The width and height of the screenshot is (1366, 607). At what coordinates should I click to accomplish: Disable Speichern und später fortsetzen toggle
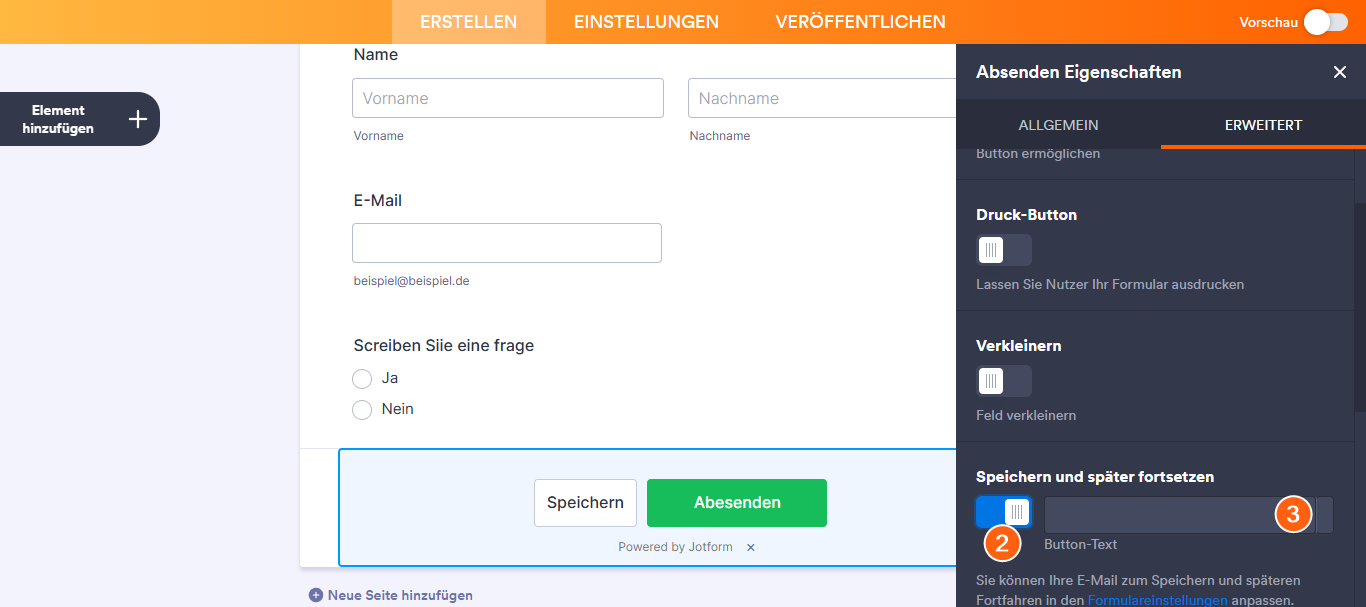click(1004, 512)
